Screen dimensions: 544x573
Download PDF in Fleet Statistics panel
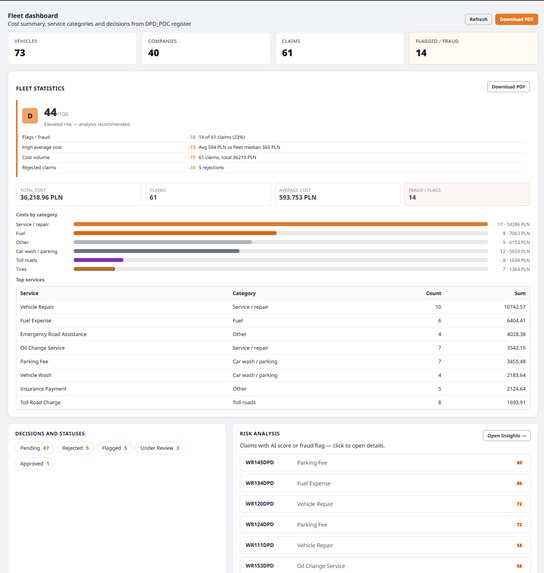pyautogui.click(x=508, y=87)
